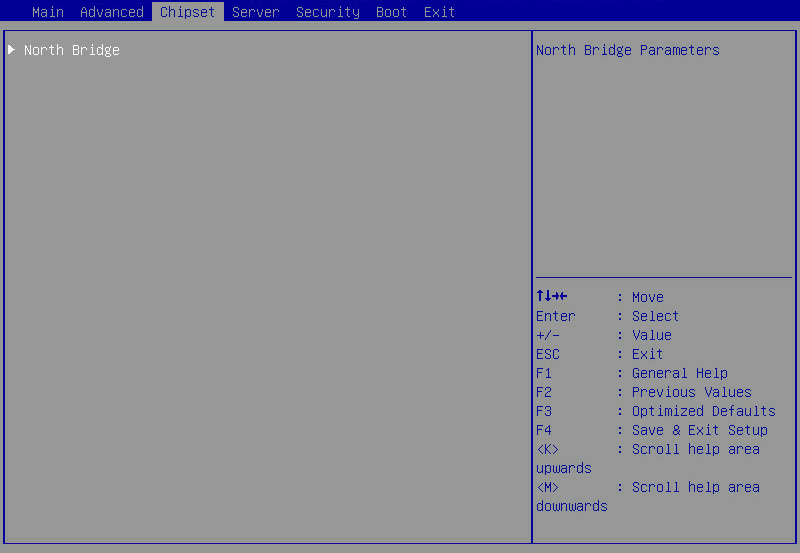Click the 'F2 : Previous Values' line
This screenshot has width=800, height=553.
tap(644, 392)
